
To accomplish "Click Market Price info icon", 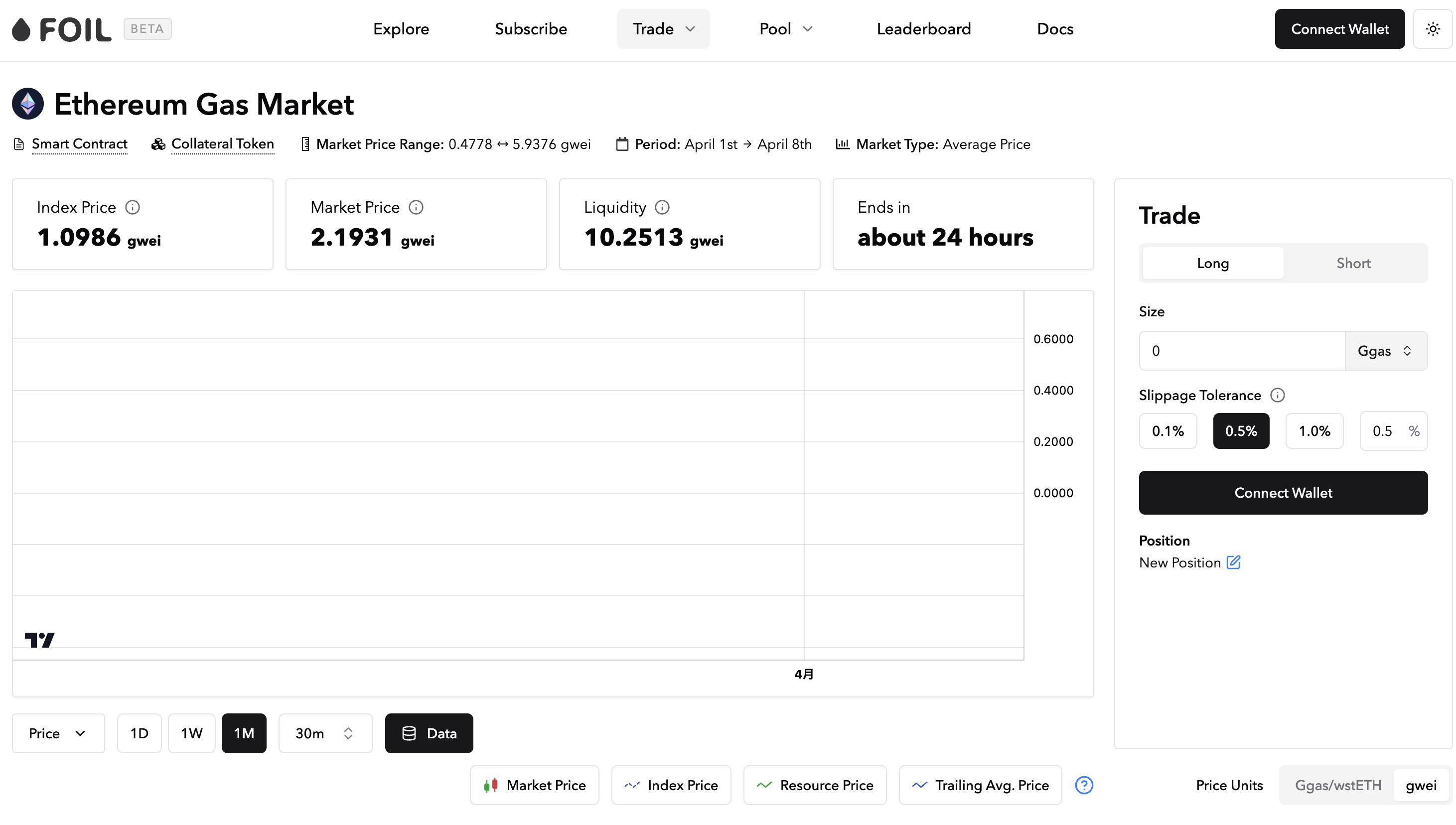I will (x=416, y=207).
